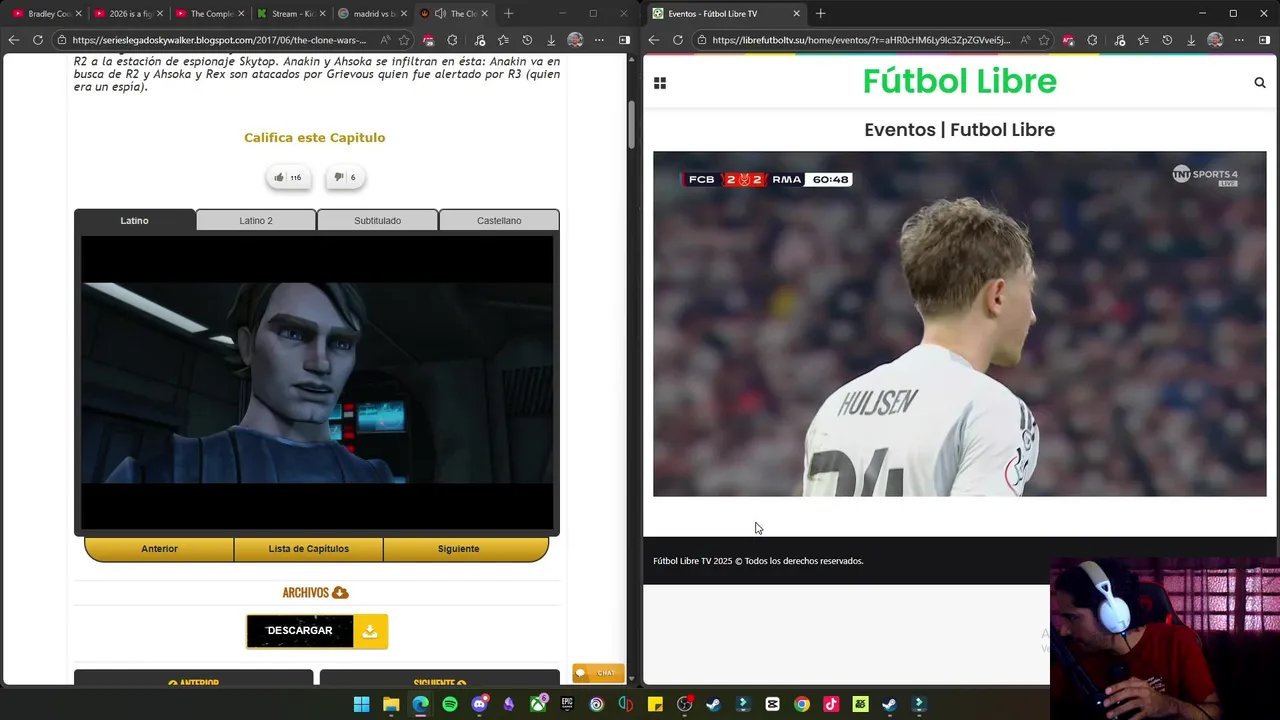Screen dimensions: 1280x720
Task: Click the ARCHIVOS heading
Action: click(x=315, y=593)
